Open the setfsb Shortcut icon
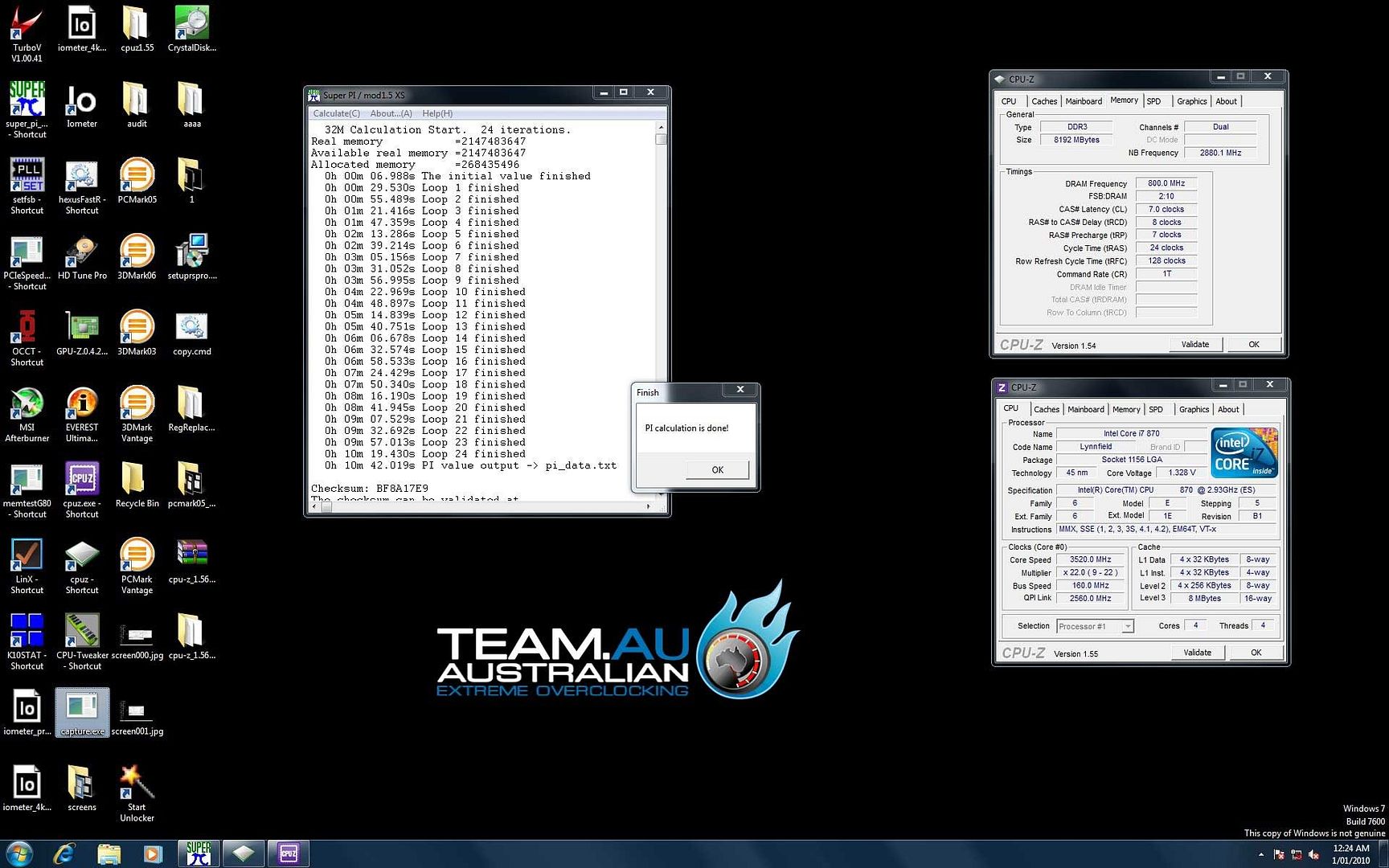This screenshot has height=868, width=1389. click(x=27, y=186)
